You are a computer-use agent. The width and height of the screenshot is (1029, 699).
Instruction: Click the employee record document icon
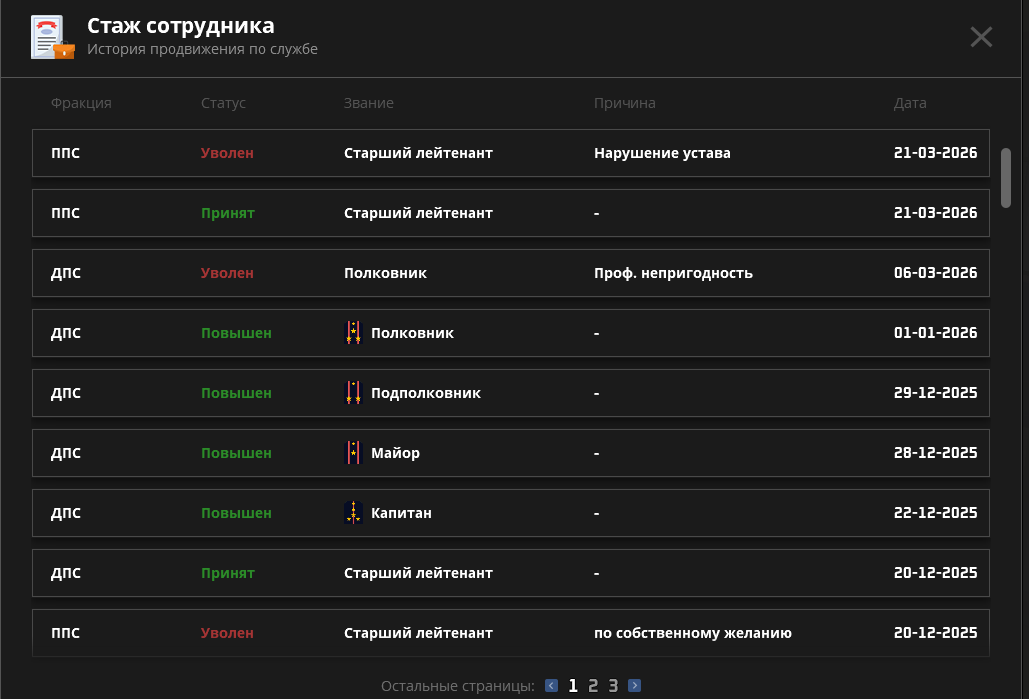pos(52,38)
